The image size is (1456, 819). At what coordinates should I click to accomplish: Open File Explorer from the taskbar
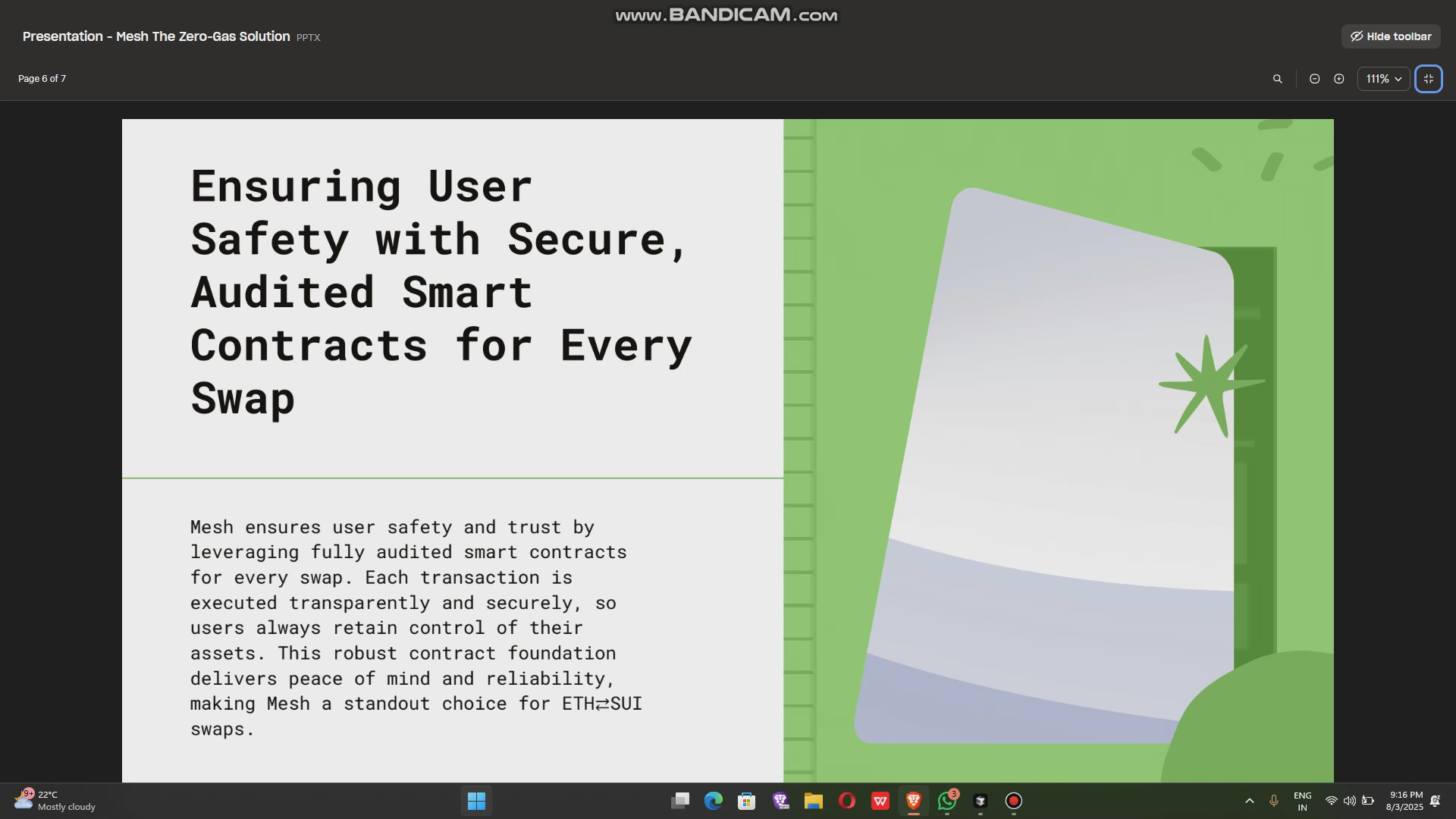click(814, 801)
